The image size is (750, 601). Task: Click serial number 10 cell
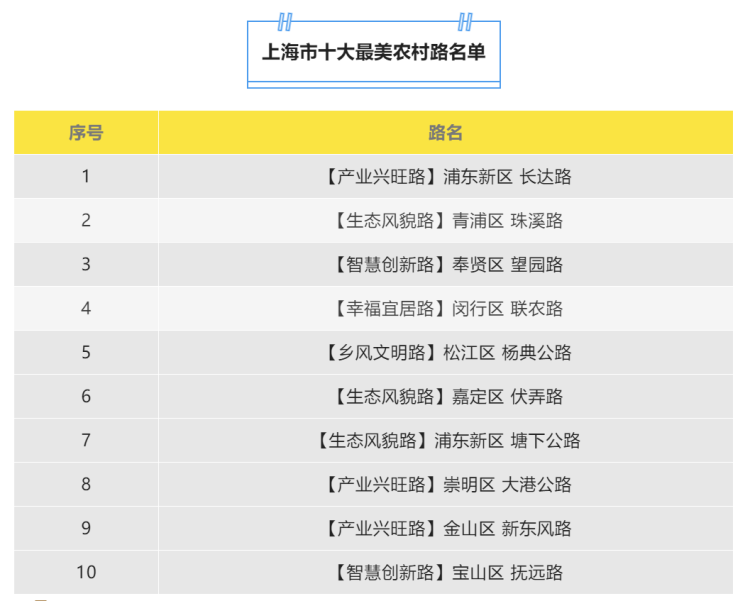click(x=86, y=573)
